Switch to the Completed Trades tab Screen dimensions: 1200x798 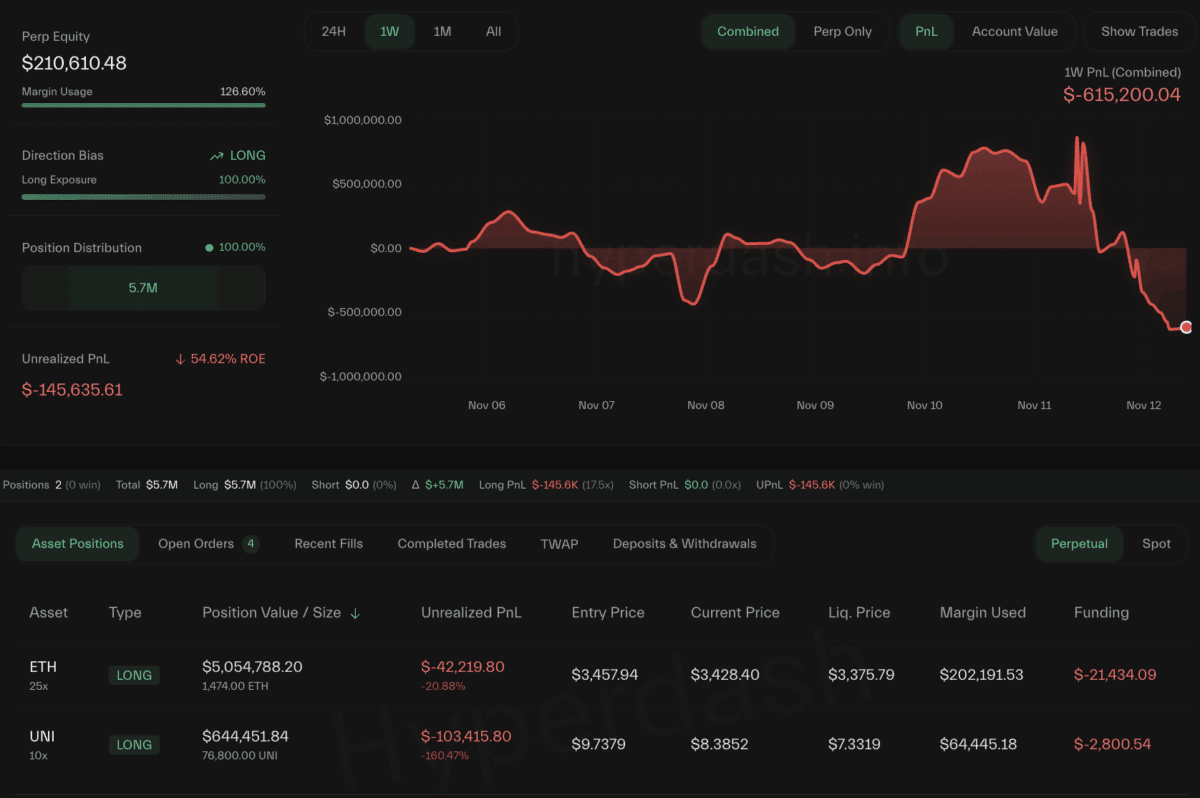pyautogui.click(x=451, y=544)
